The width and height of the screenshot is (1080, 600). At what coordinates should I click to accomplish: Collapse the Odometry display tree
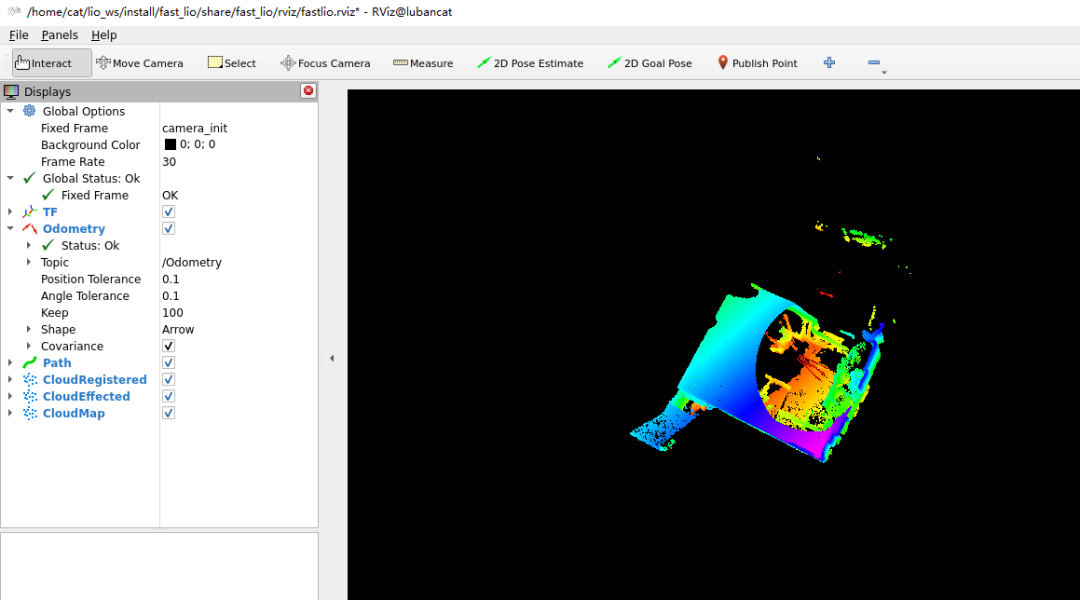(10, 229)
